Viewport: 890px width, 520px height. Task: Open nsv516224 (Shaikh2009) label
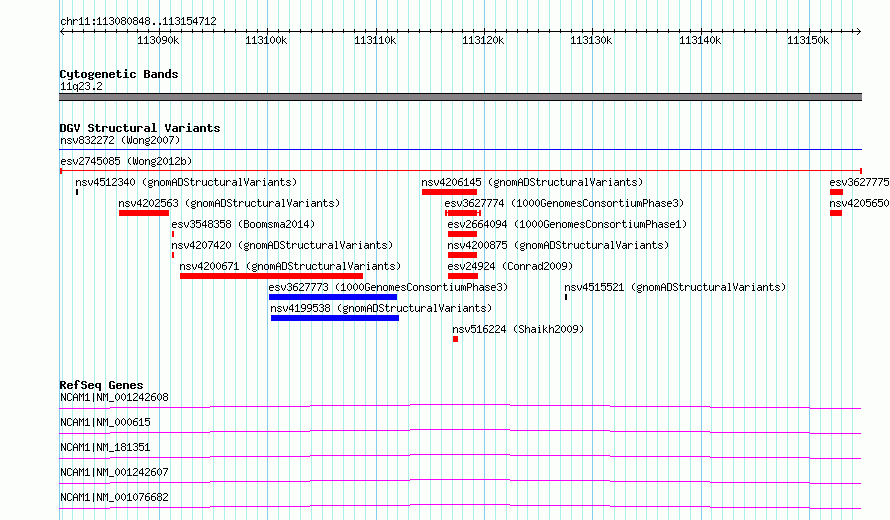(x=518, y=329)
